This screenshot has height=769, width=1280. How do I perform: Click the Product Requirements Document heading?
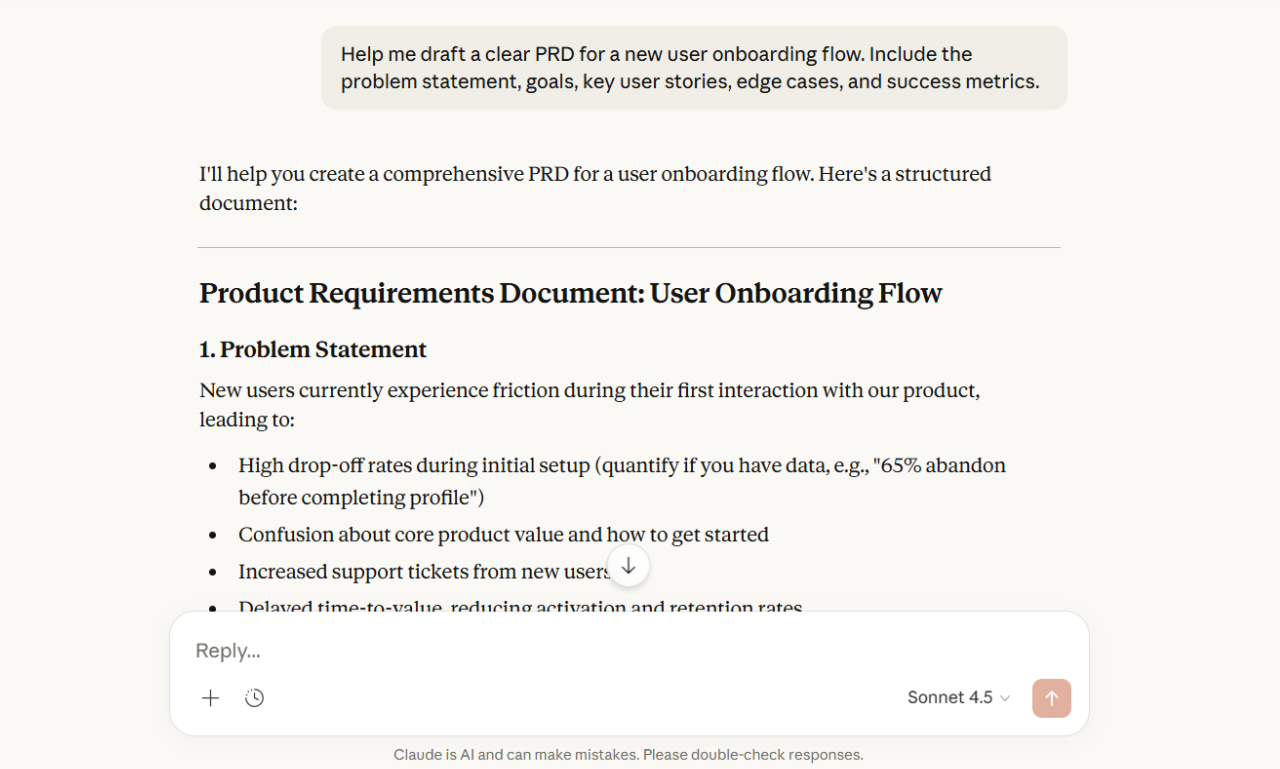click(x=570, y=293)
